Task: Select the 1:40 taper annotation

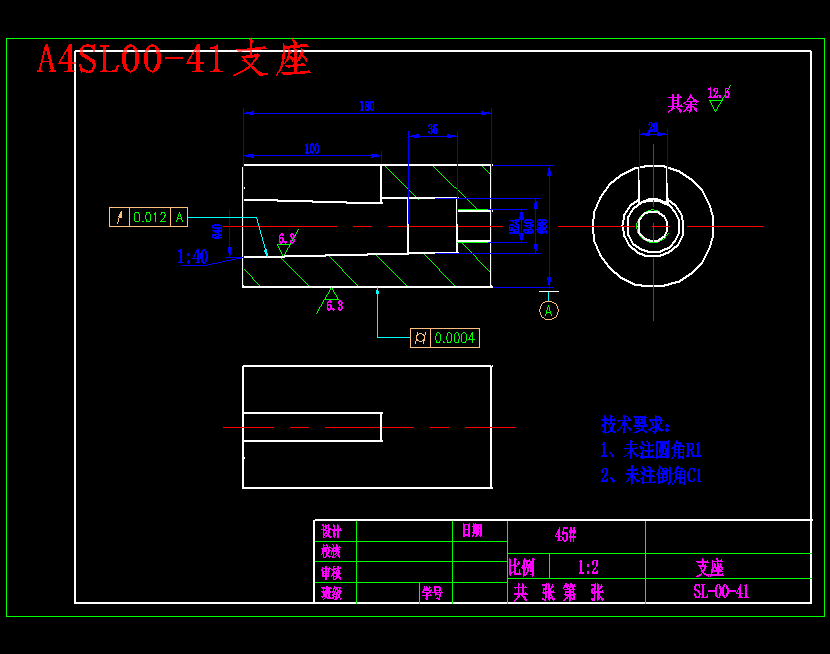Action: pos(193,257)
